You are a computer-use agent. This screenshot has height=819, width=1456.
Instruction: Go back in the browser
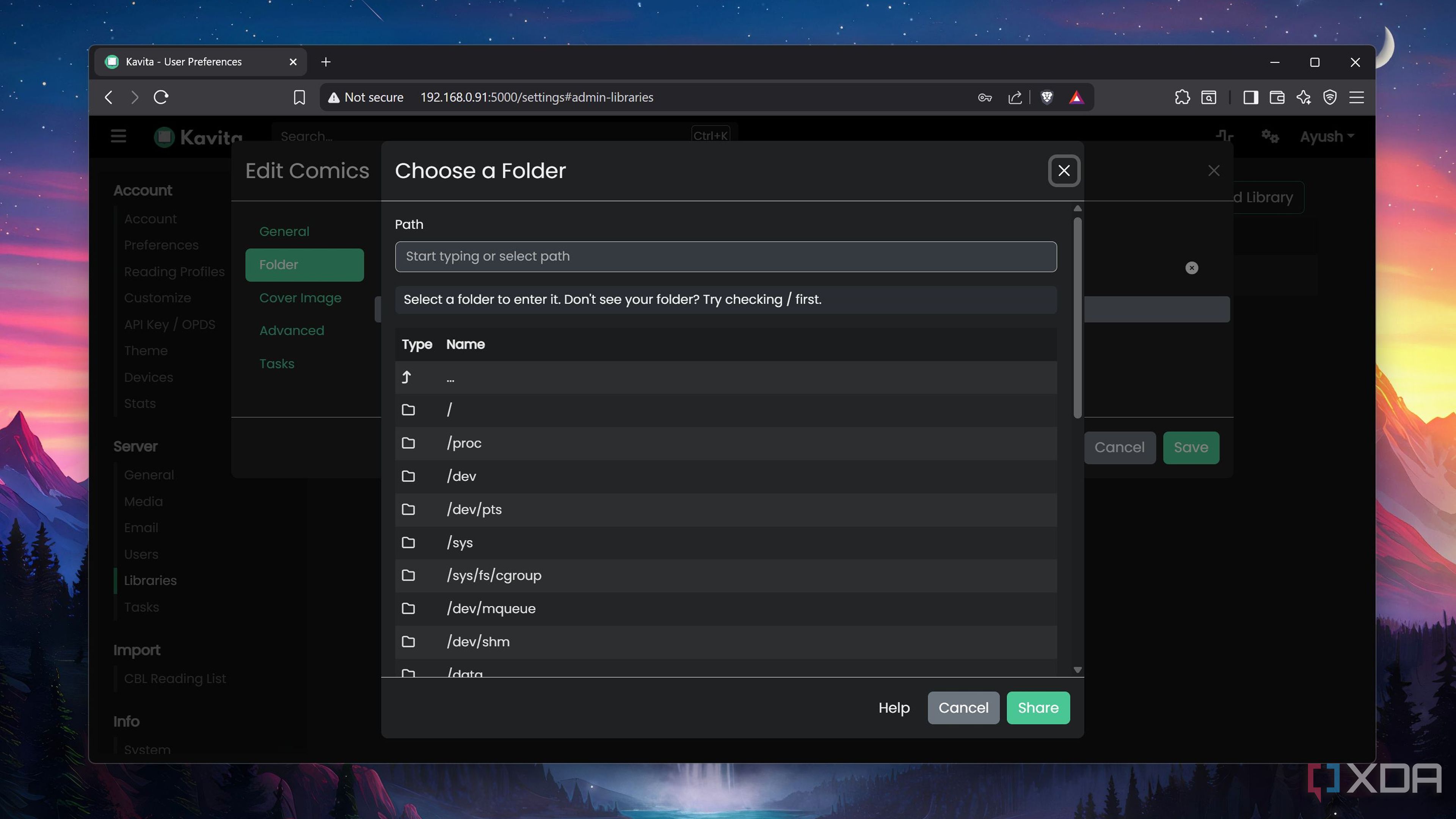tap(108, 97)
